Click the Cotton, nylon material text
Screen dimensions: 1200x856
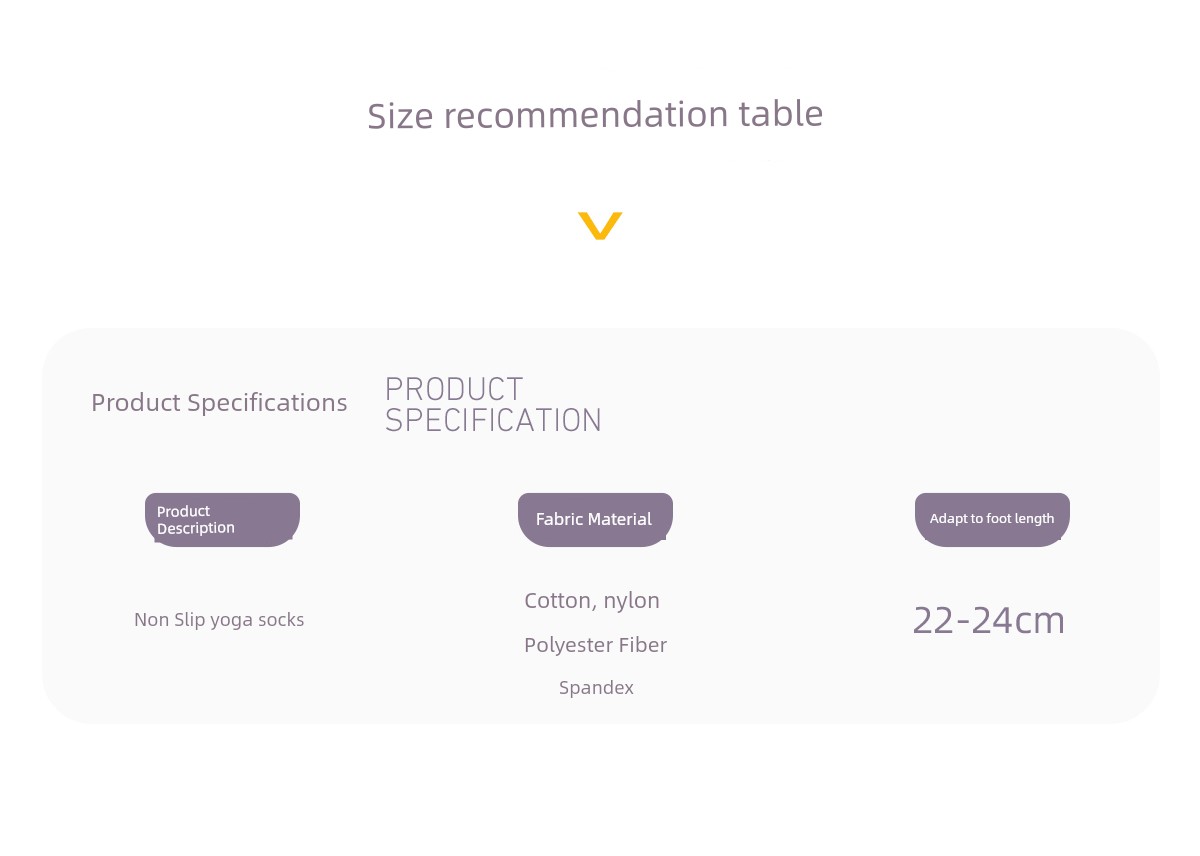[592, 601]
